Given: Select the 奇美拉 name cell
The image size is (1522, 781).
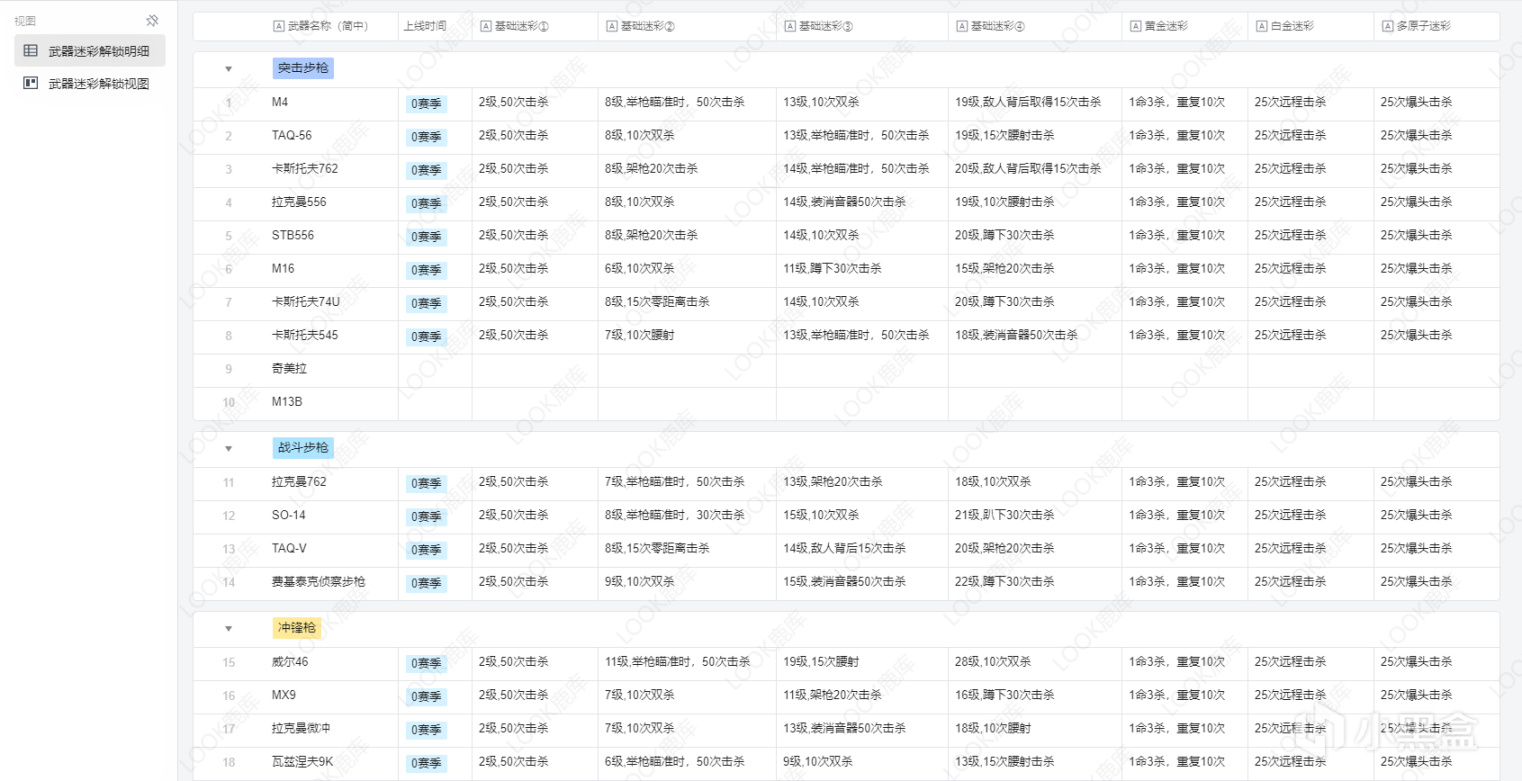Looking at the screenshot, I should (331, 371).
